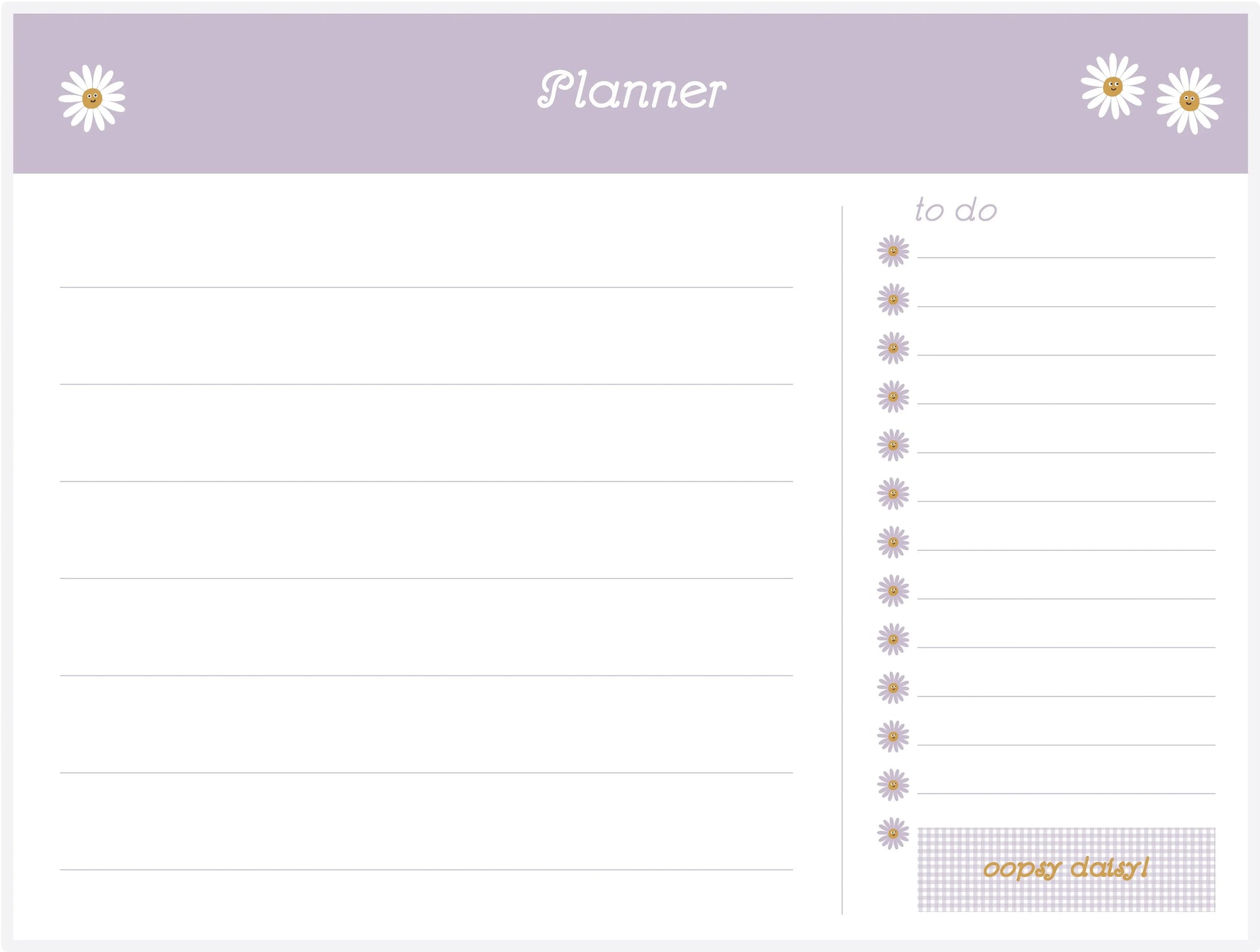
Task: Mark the seventh daisy bullet in the to-do list
Action: (893, 542)
